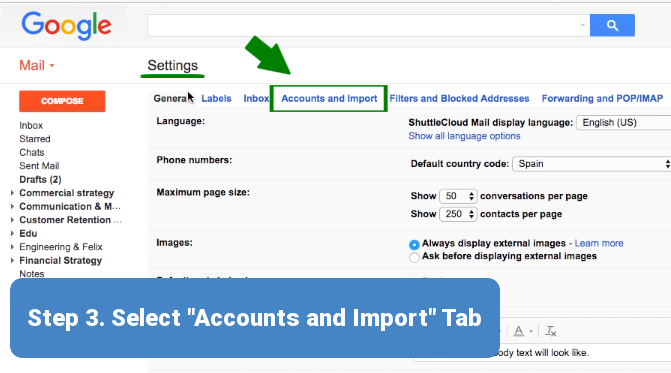Click the Language: setting label
Screen dimensions: 671x373
click(x=181, y=121)
